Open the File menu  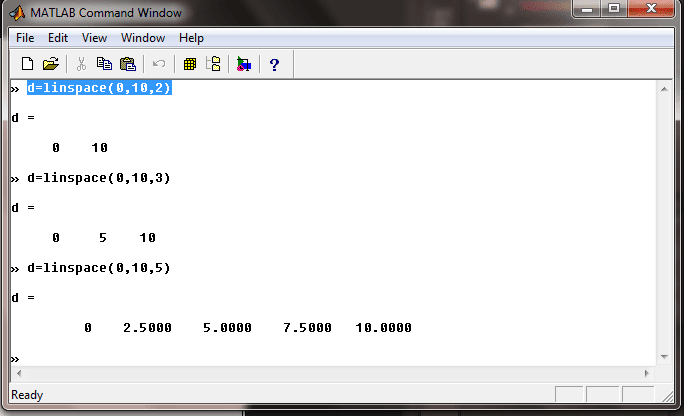(25, 38)
